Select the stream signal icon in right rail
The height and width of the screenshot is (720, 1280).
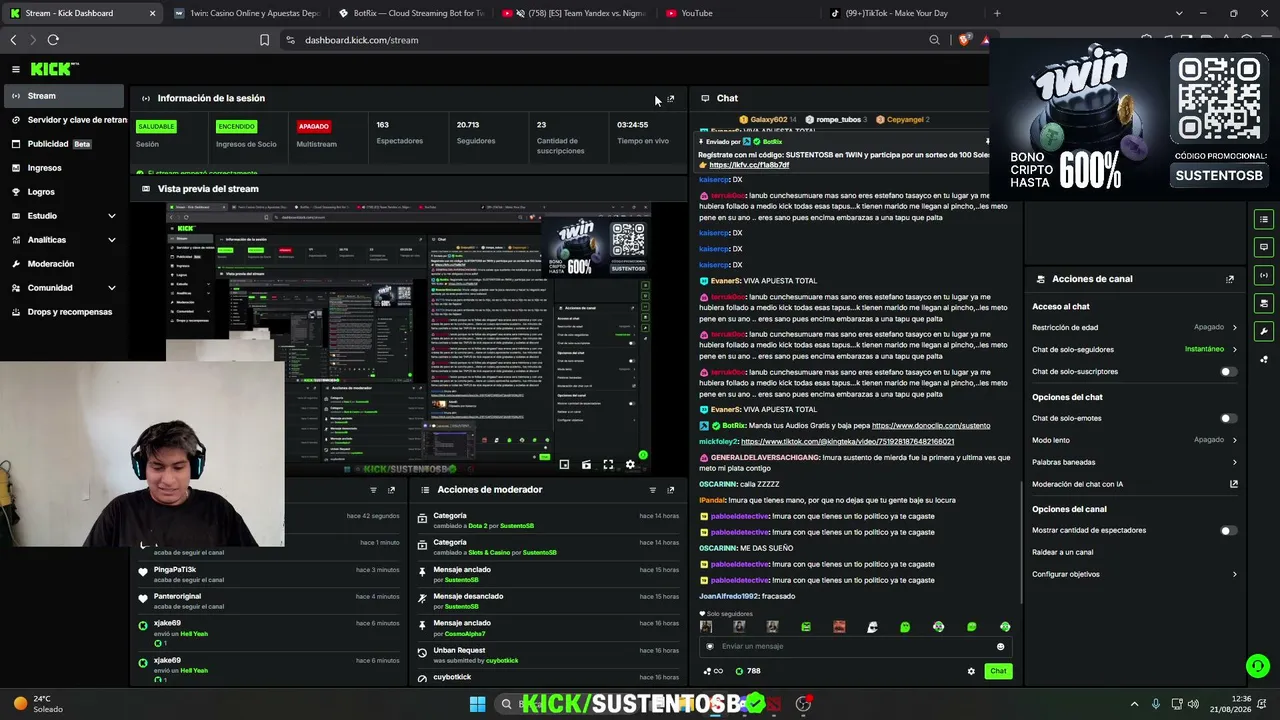coord(1264,275)
